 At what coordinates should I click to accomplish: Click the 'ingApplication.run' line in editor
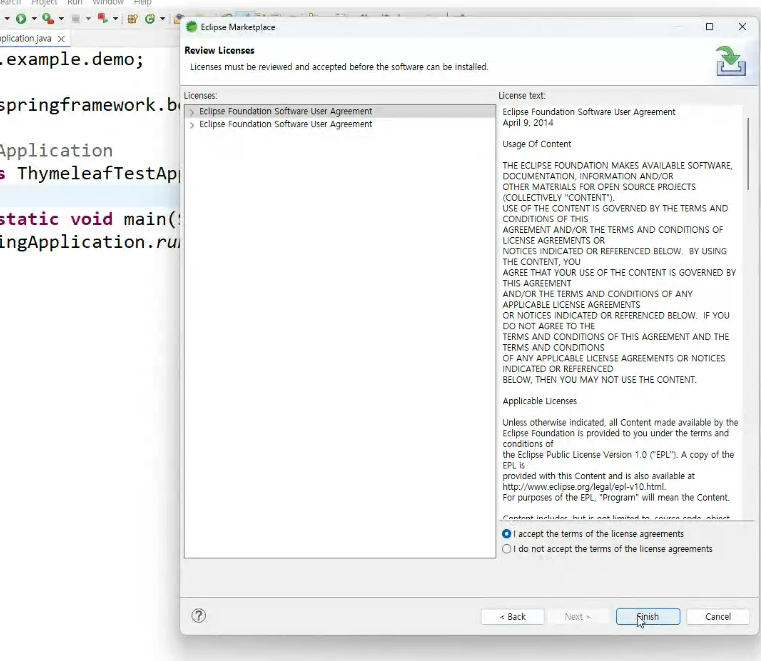(x=90, y=242)
